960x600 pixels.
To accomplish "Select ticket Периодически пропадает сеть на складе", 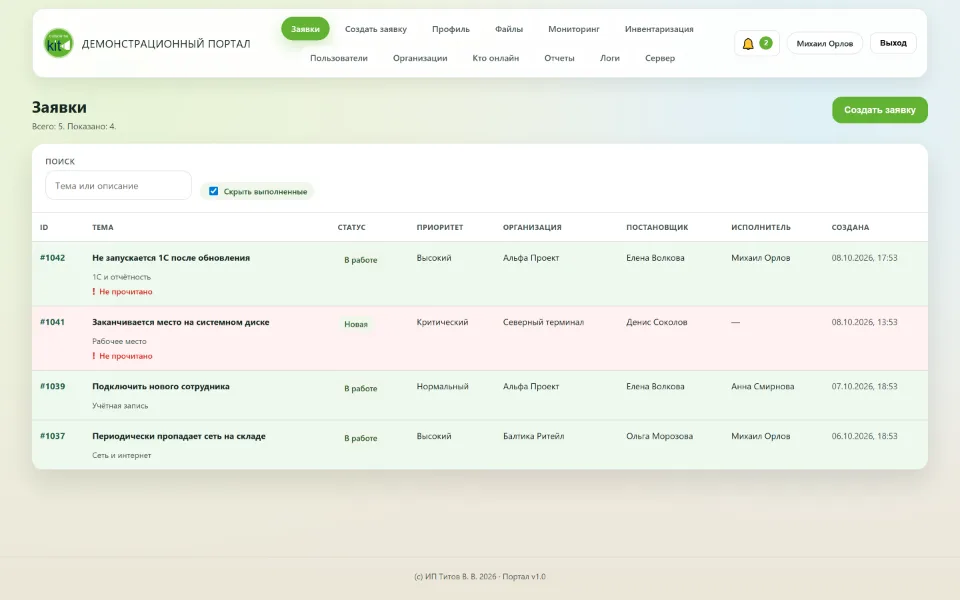I will pos(179,436).
